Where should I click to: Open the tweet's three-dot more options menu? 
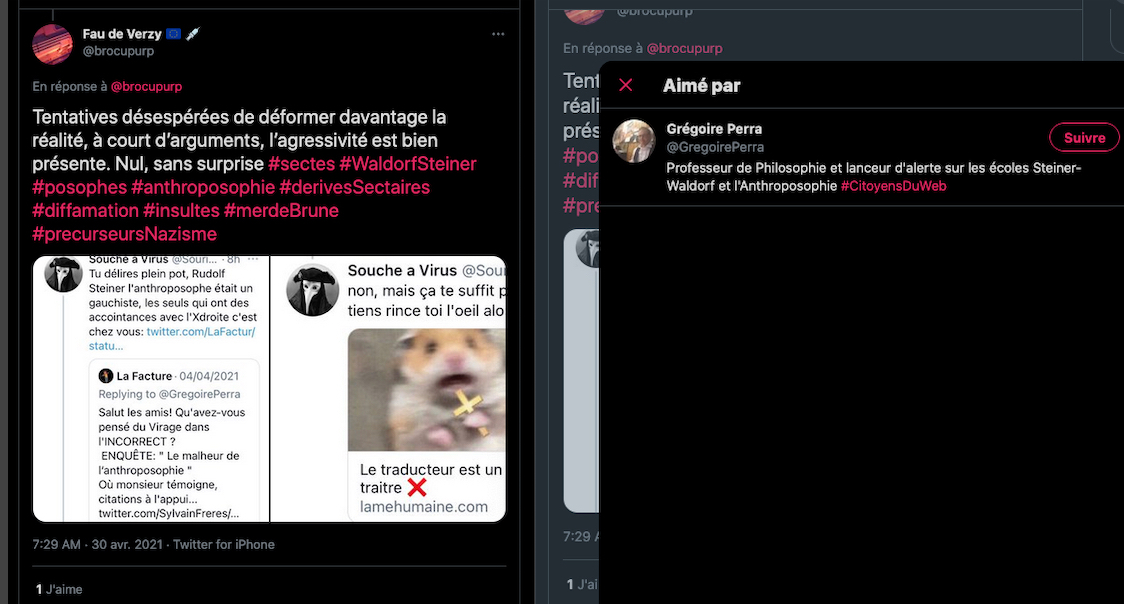pos(498,35)
